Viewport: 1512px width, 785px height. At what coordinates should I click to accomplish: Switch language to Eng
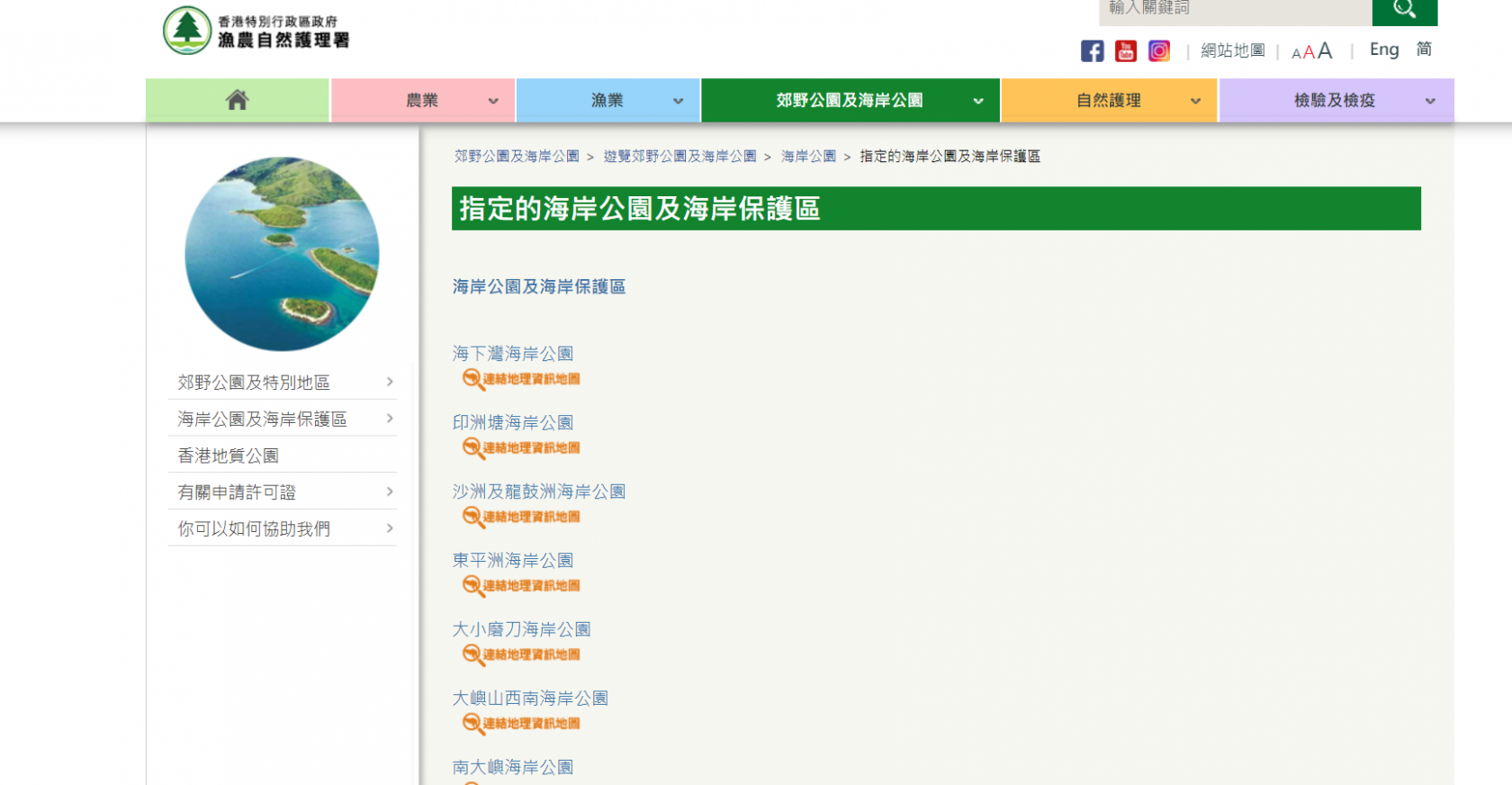(1384, 50)
